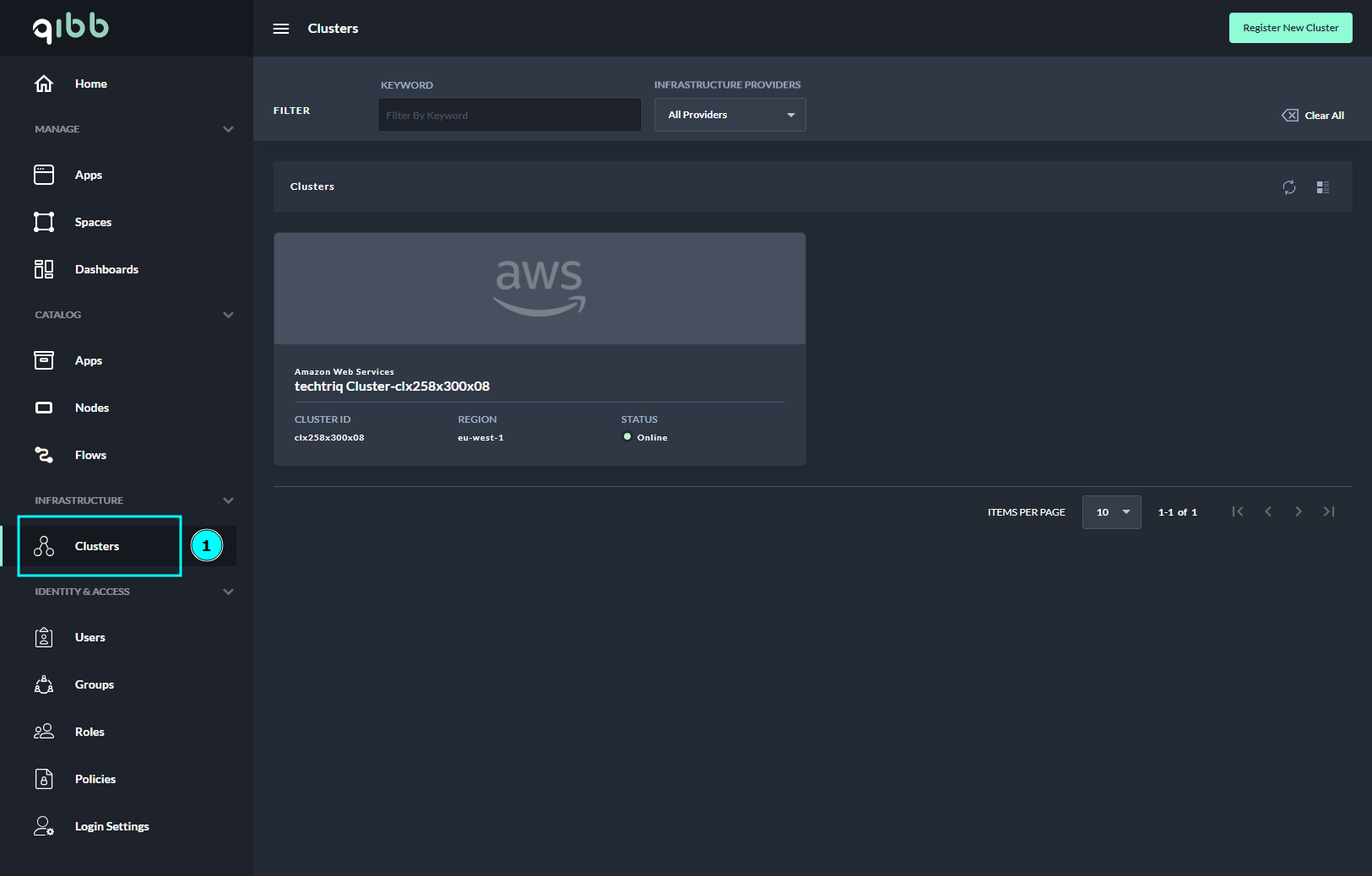Navigate to the Home menu item
Image resolution: width=1372 pixels, height=876 pixels.
coord(90,84)
